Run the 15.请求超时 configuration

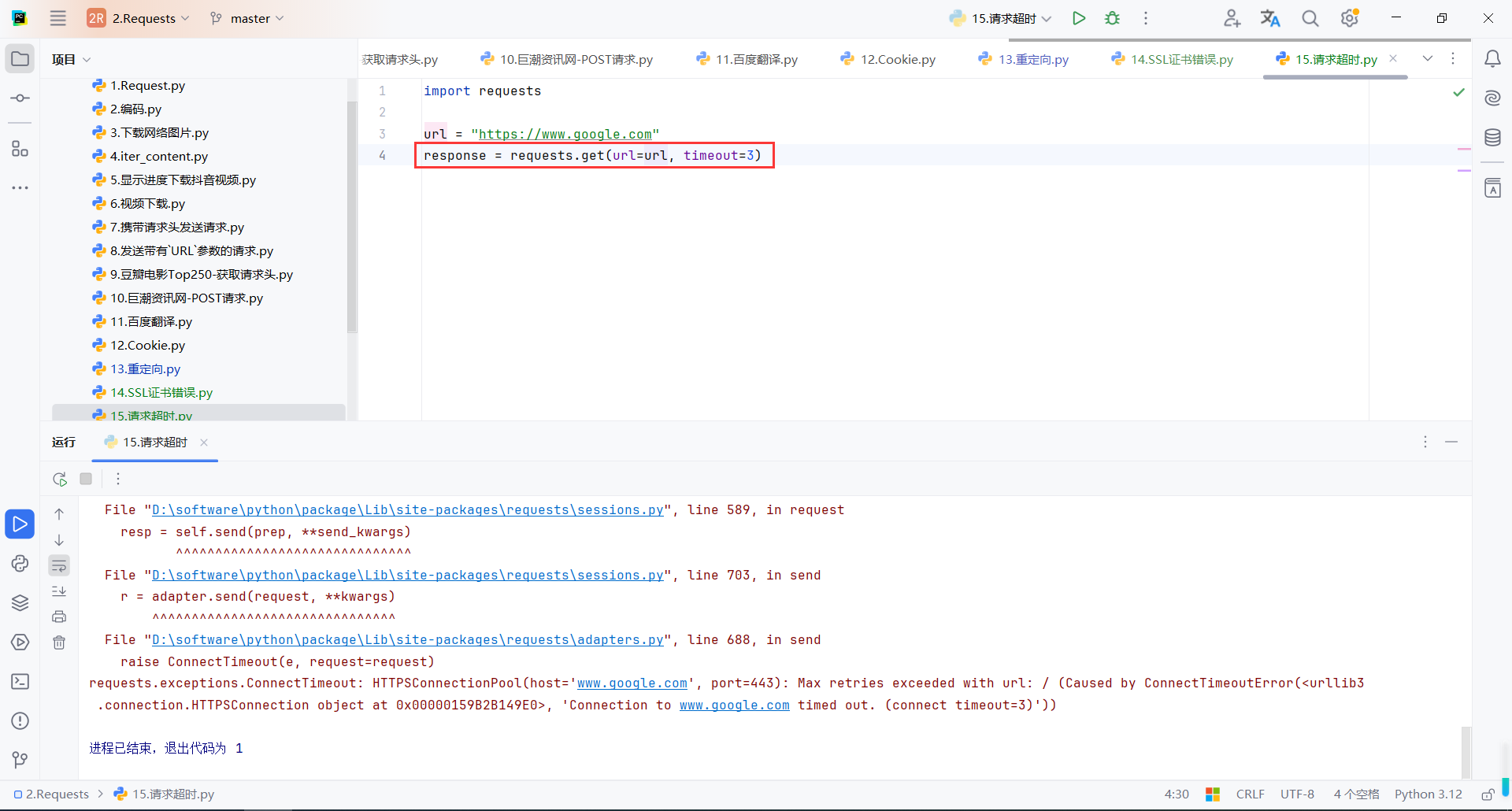point(1079,18)
